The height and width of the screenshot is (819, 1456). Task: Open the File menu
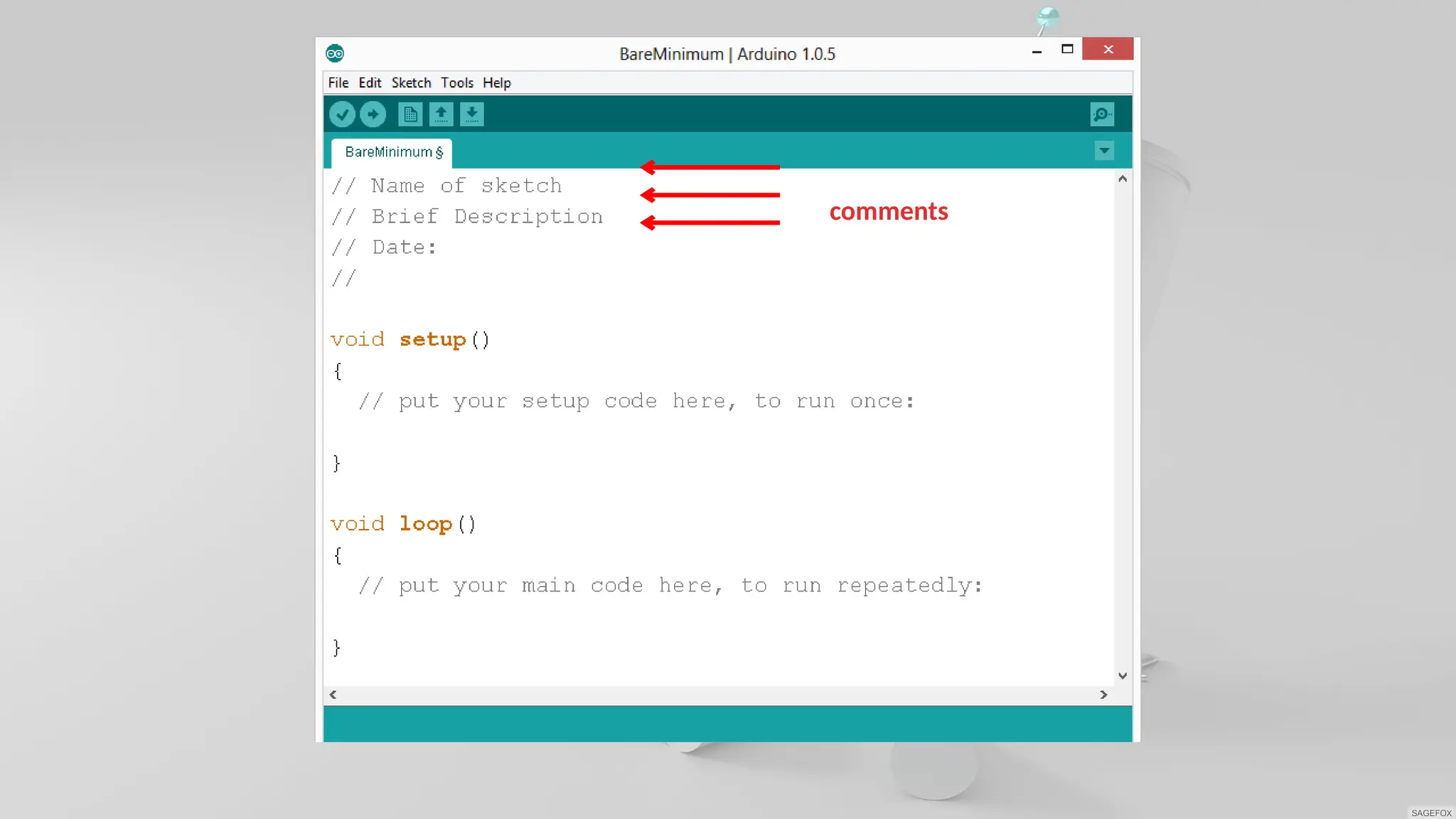(338, 83)
